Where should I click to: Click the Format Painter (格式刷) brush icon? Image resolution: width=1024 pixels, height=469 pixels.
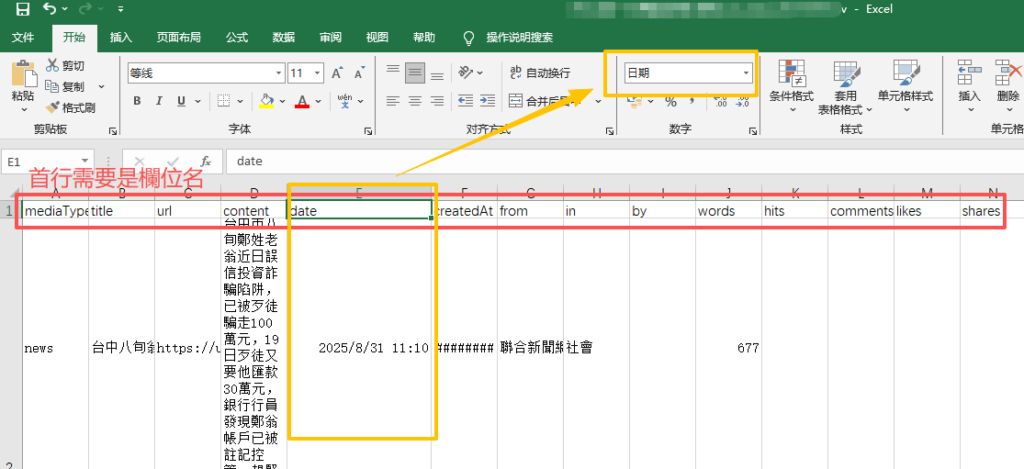point(52,108)
